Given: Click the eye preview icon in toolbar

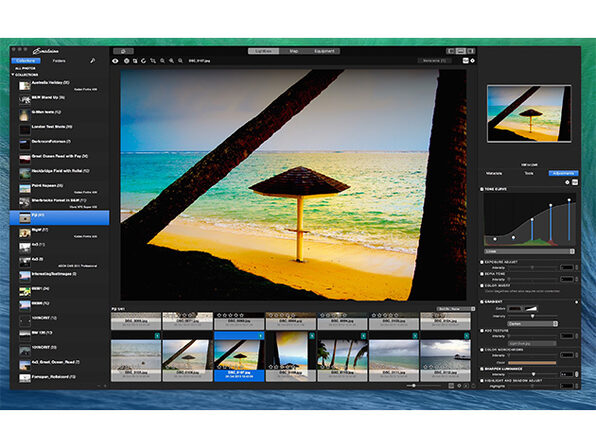Looking at the screenshot, I should coord(115,61).
